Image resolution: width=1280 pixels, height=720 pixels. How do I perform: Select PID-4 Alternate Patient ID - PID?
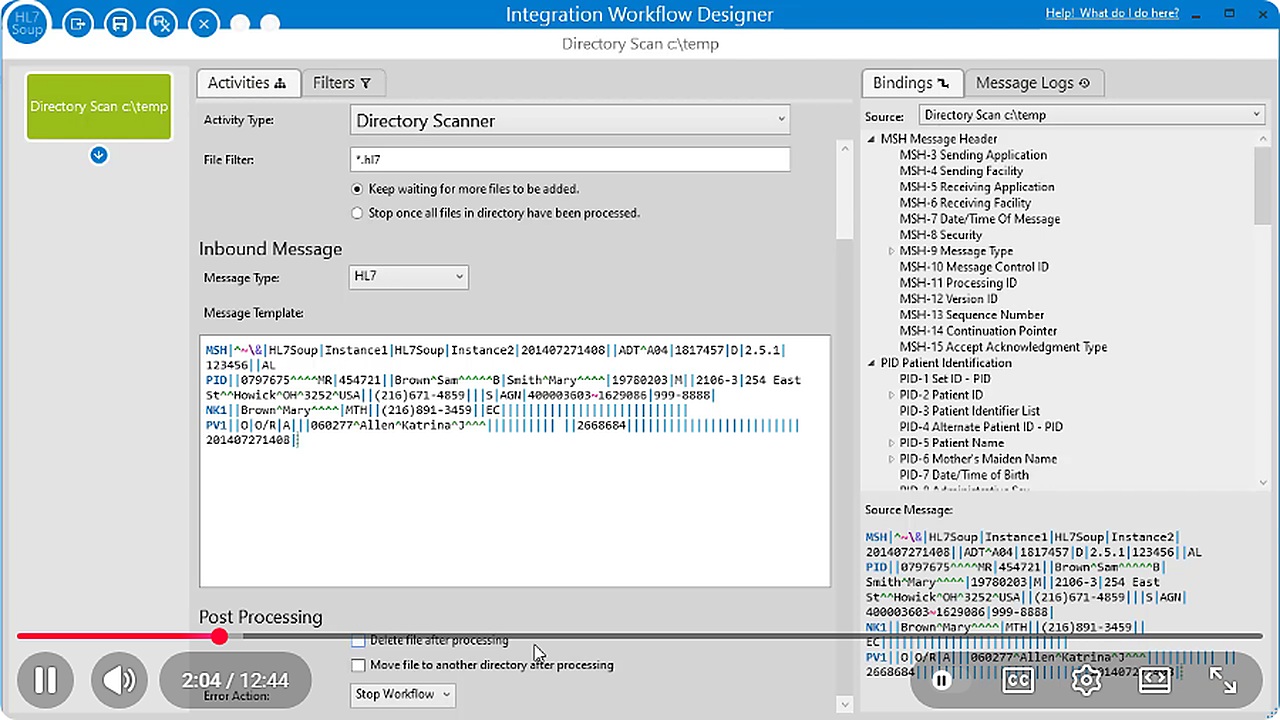click(x=981, y=427)
